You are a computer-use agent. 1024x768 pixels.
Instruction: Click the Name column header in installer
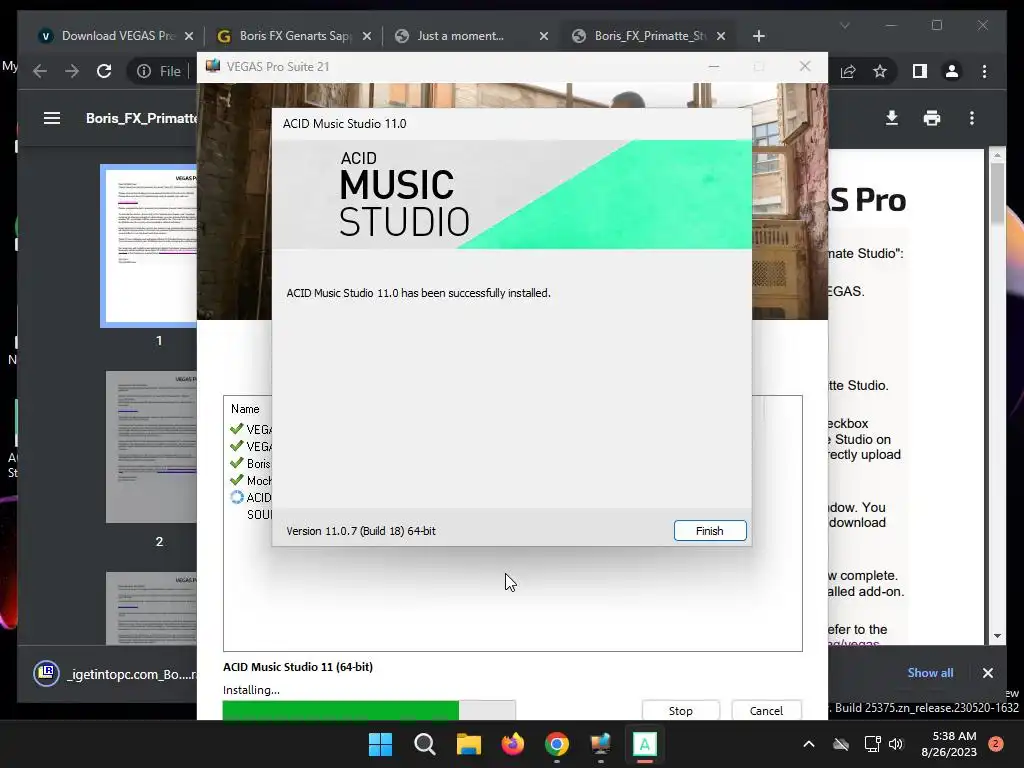[245, 409]
